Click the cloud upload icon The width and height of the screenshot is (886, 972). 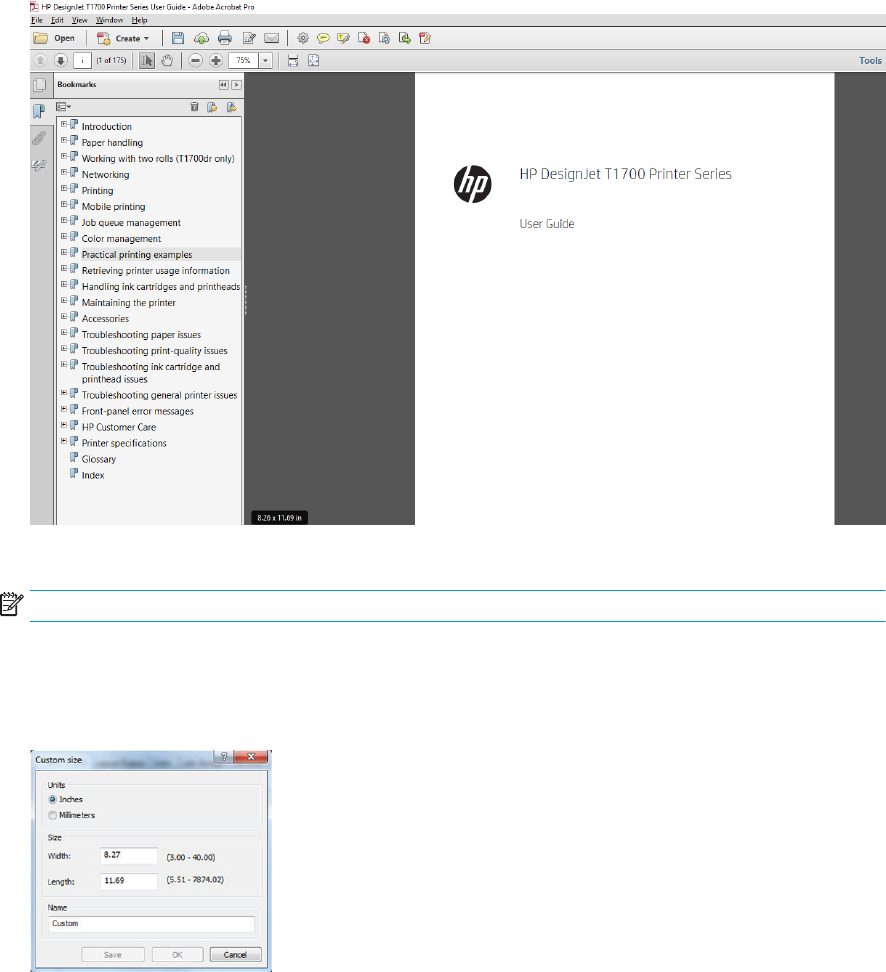point(201,38)
